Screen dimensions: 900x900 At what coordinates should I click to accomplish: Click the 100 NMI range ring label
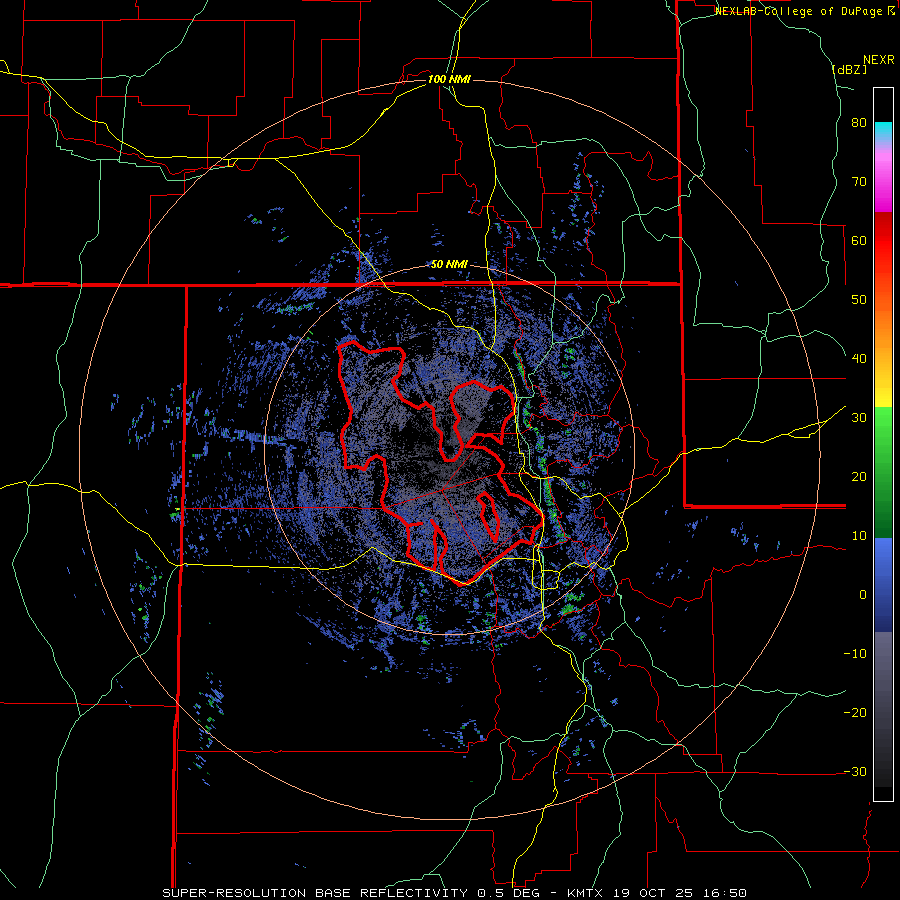[x=449, y=79]
